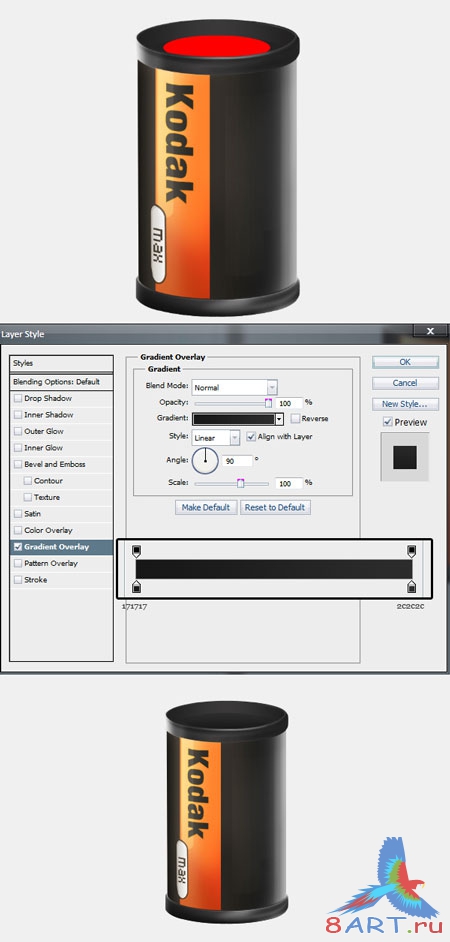This screenshot has height=942, width=450.
Task: Open the Blend Mode dropdown
Action: pos(234,387)
